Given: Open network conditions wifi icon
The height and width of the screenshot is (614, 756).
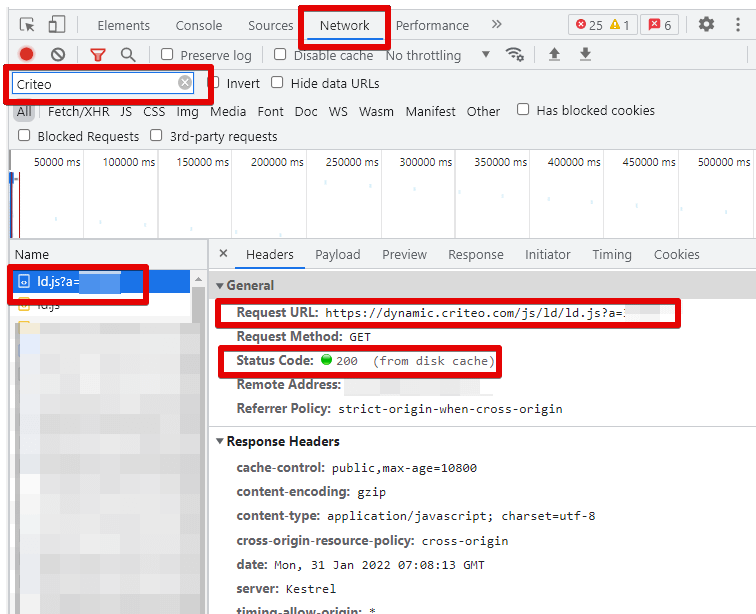Looking at the screenshot, I should 515,55.
